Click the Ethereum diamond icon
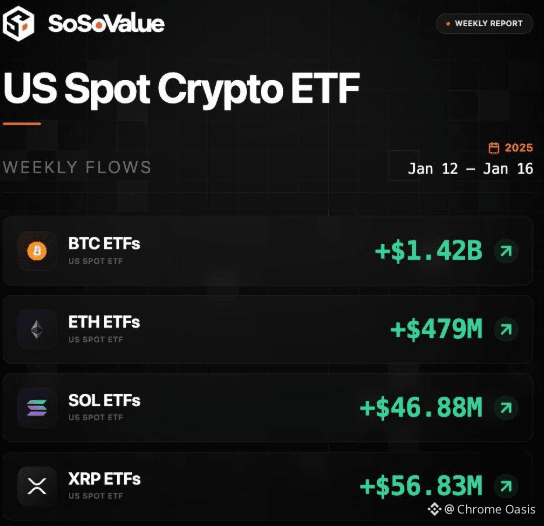 click(x=37, y=329)
